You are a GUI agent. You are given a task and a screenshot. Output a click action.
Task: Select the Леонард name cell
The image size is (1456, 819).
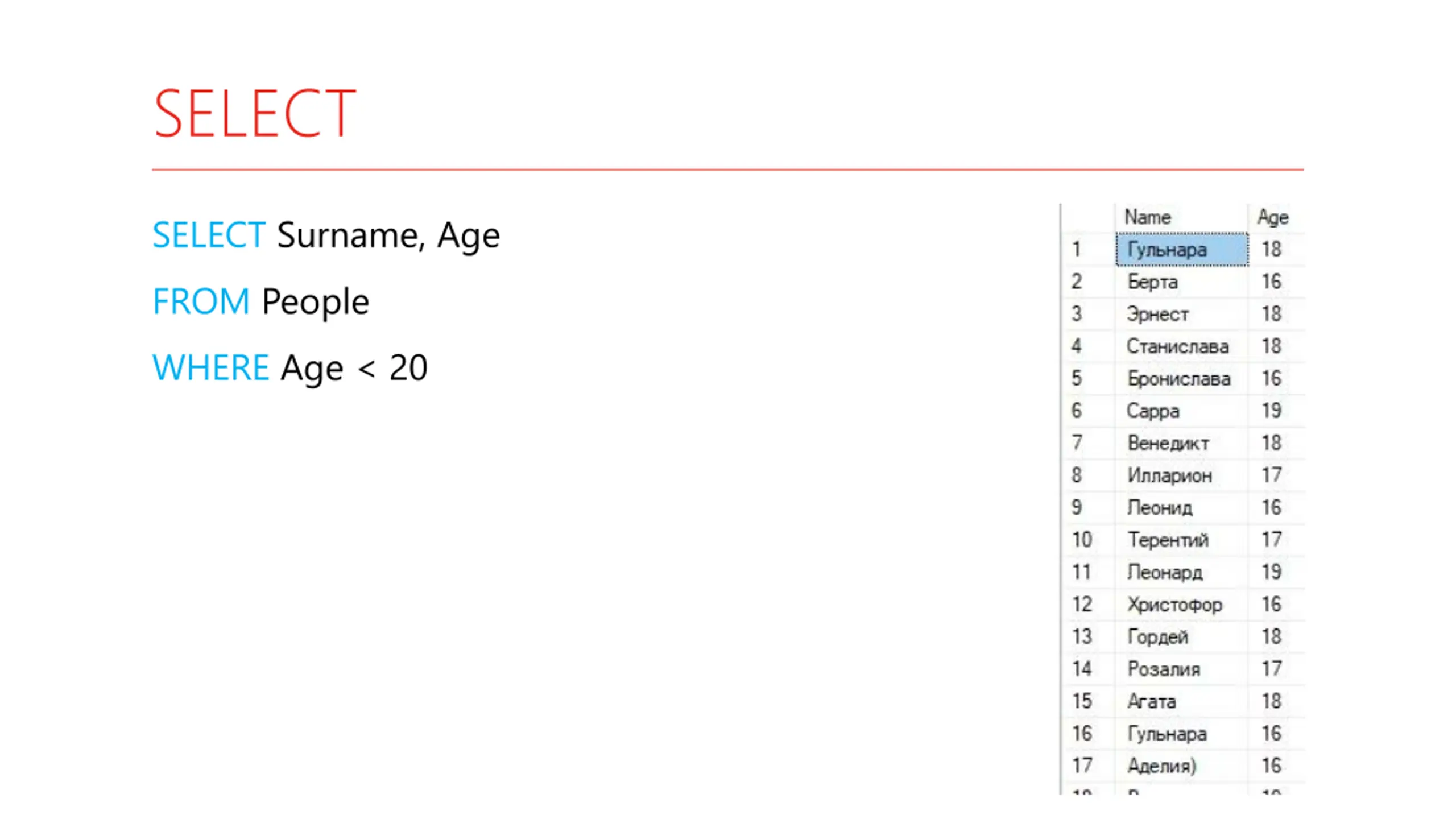pos(1181,572)
